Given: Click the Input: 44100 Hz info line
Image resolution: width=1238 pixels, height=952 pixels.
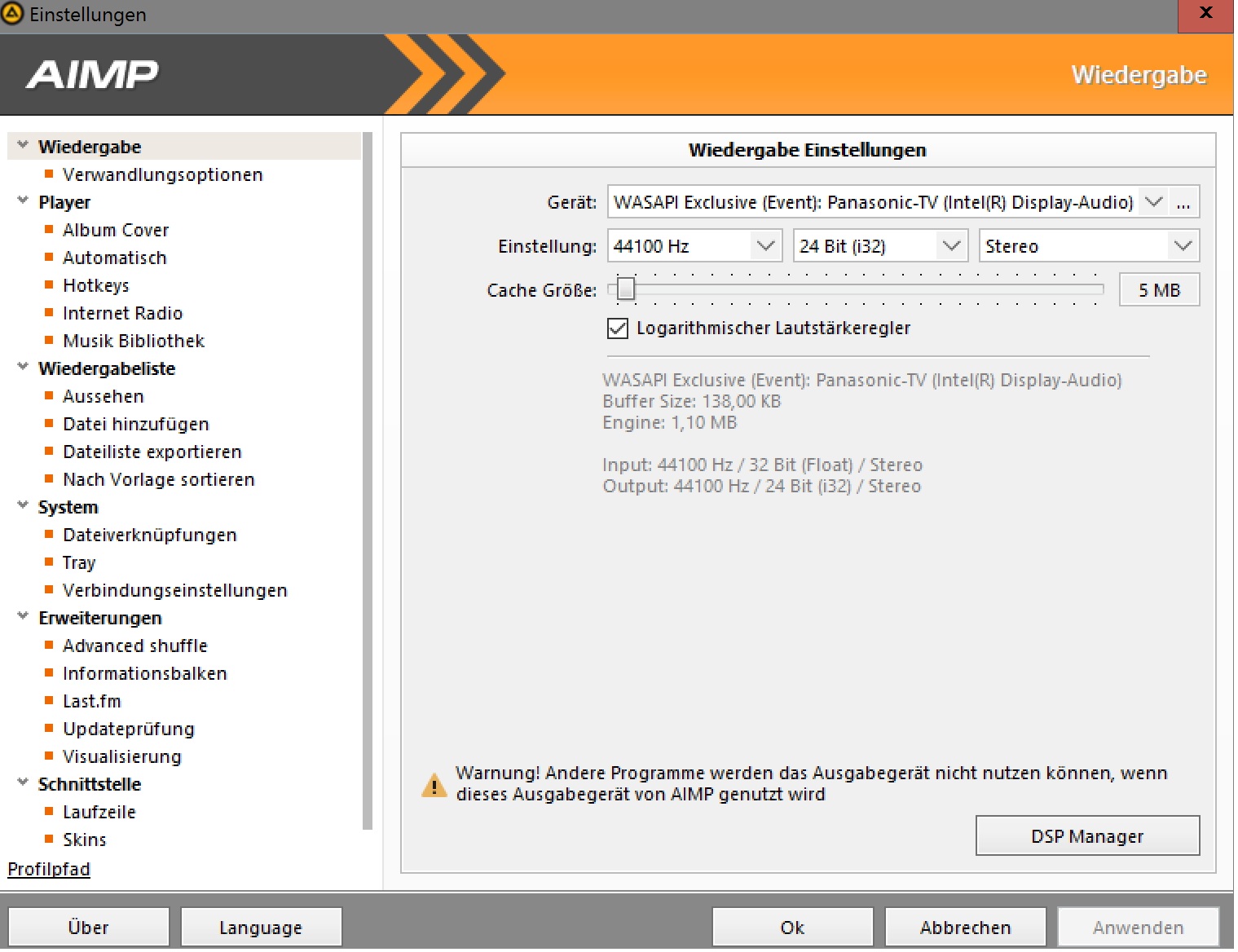Looking at the screenshot, I should pyautogui.click(x=763, y=465).
